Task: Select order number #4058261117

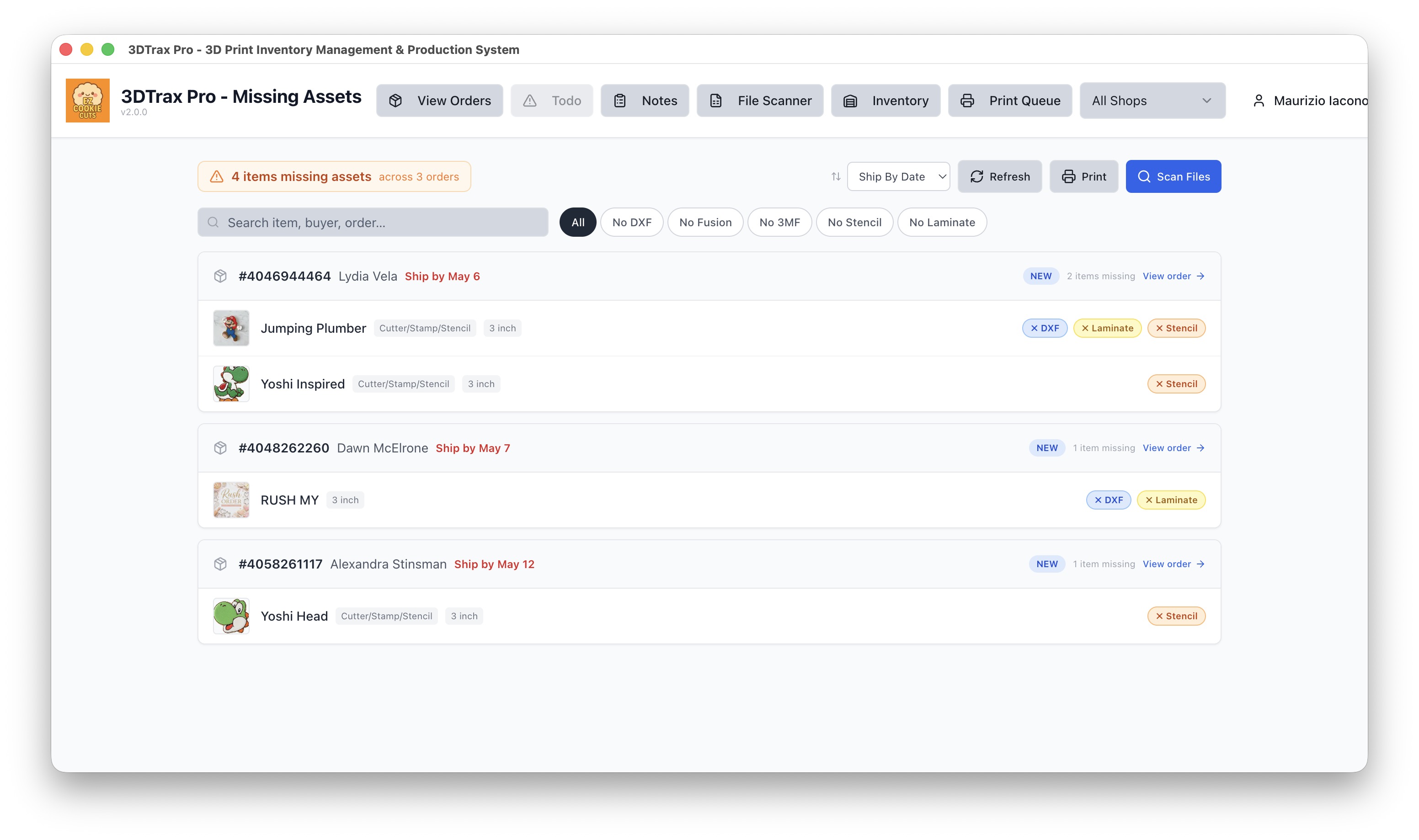Action: (280, 564)
